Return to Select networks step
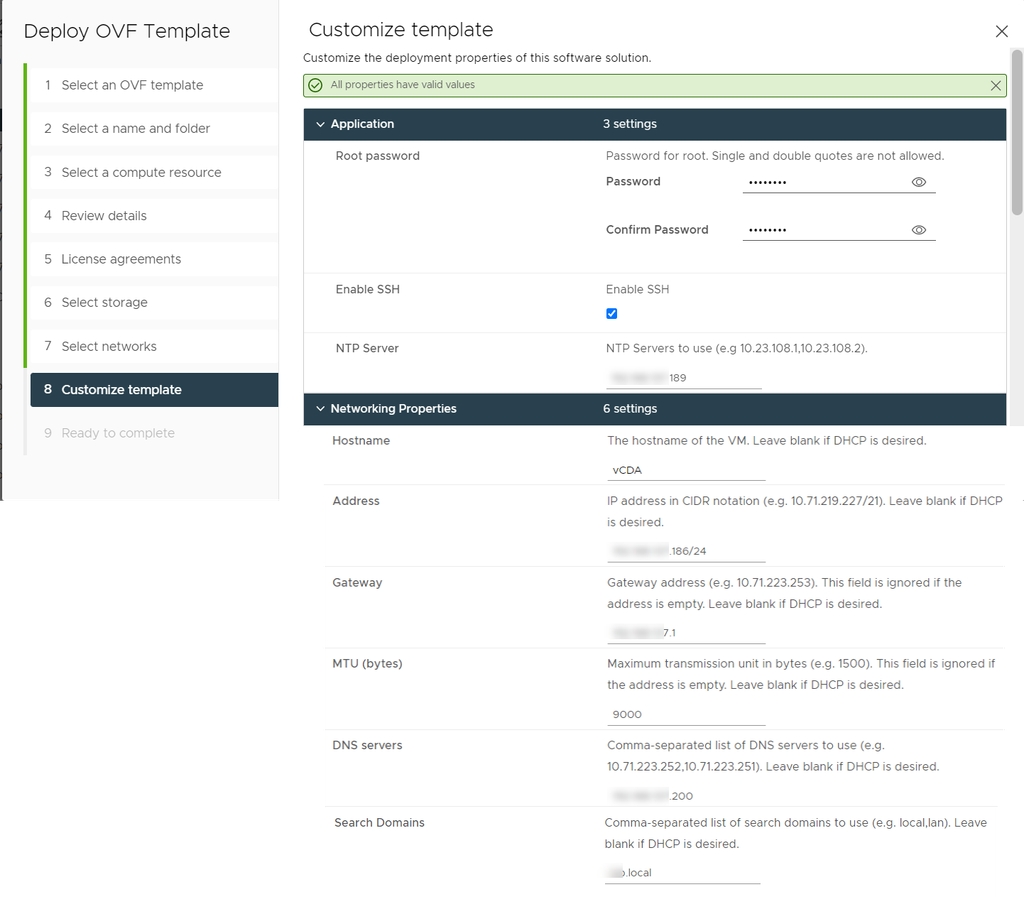The width and height of the screenshot is (1024, 897). click(x=109, y=346)
